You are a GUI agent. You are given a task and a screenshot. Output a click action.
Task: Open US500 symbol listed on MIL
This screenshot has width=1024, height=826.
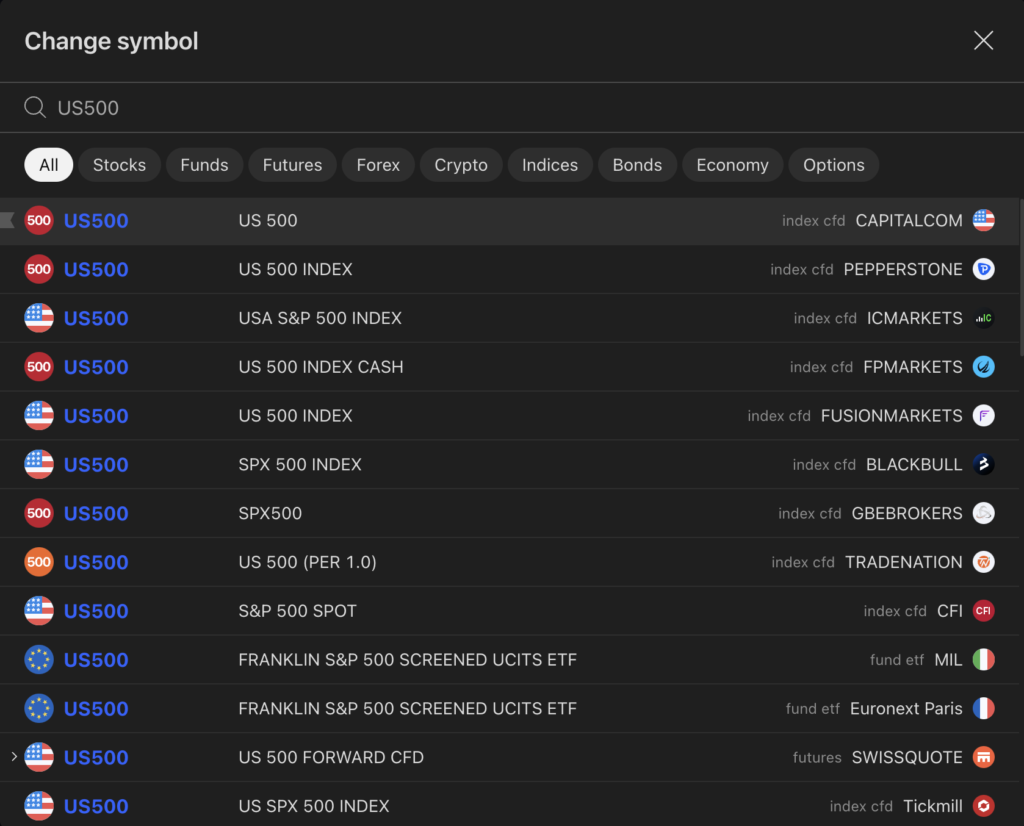click(96, 659)
